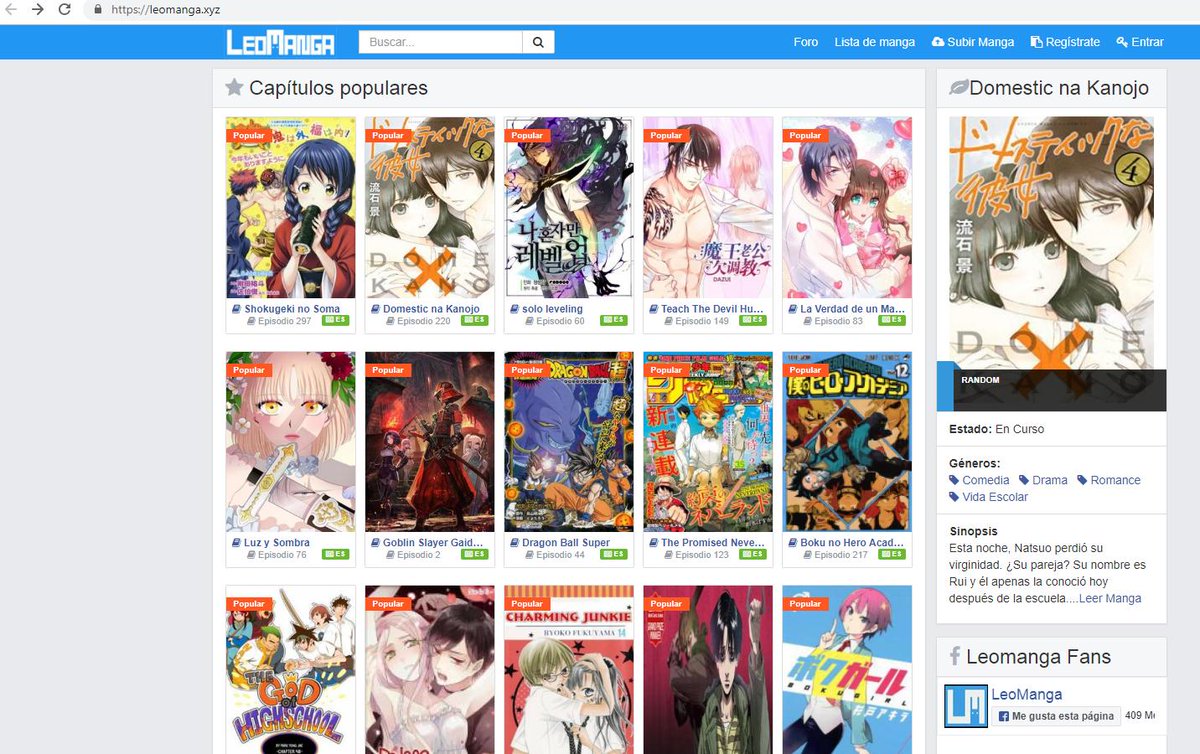
Task: Click the Luz y Sombra title link
Action: tap(277, 543)
